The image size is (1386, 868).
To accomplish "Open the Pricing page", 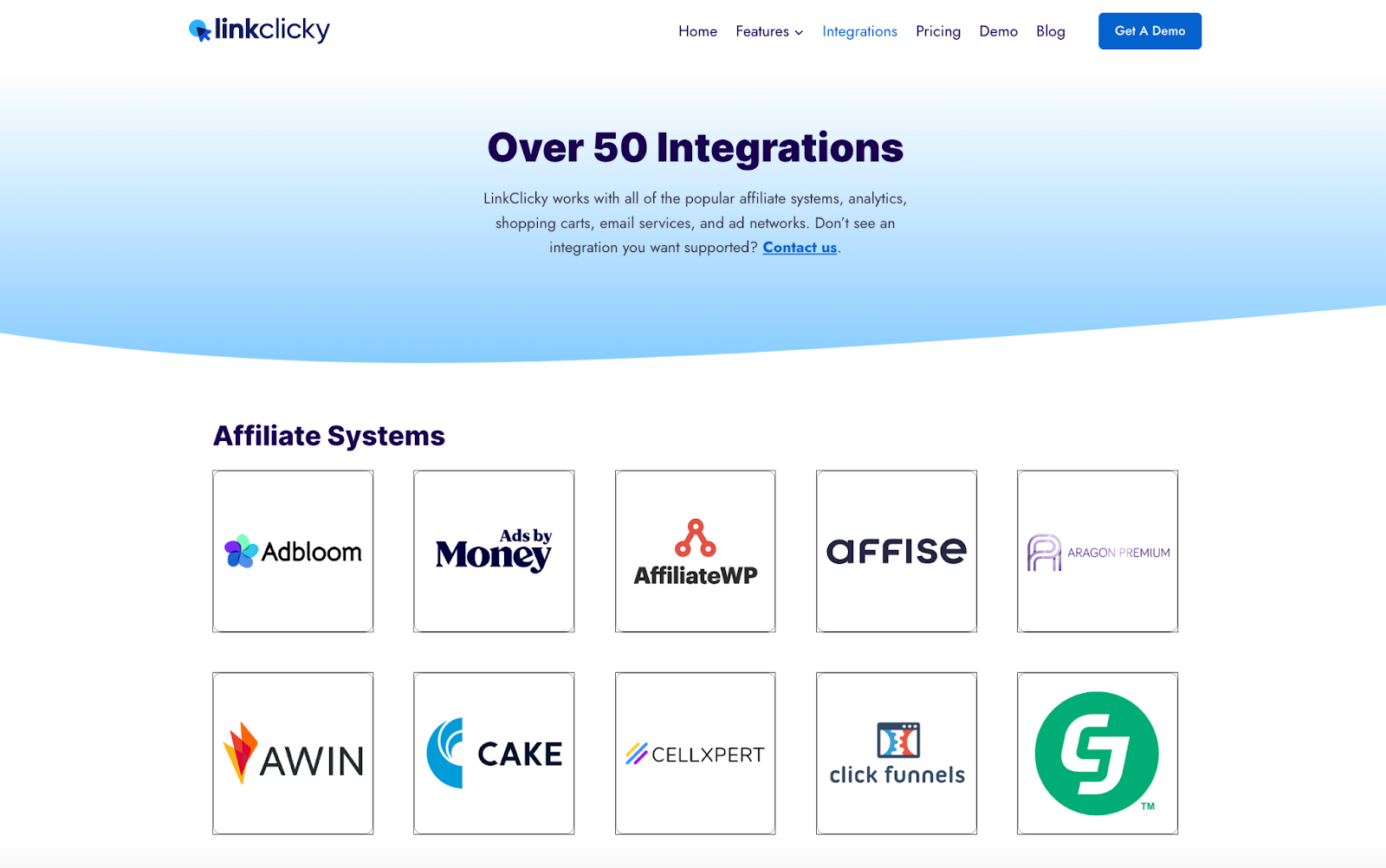I will pyautogui.click(x=938, y=31).
